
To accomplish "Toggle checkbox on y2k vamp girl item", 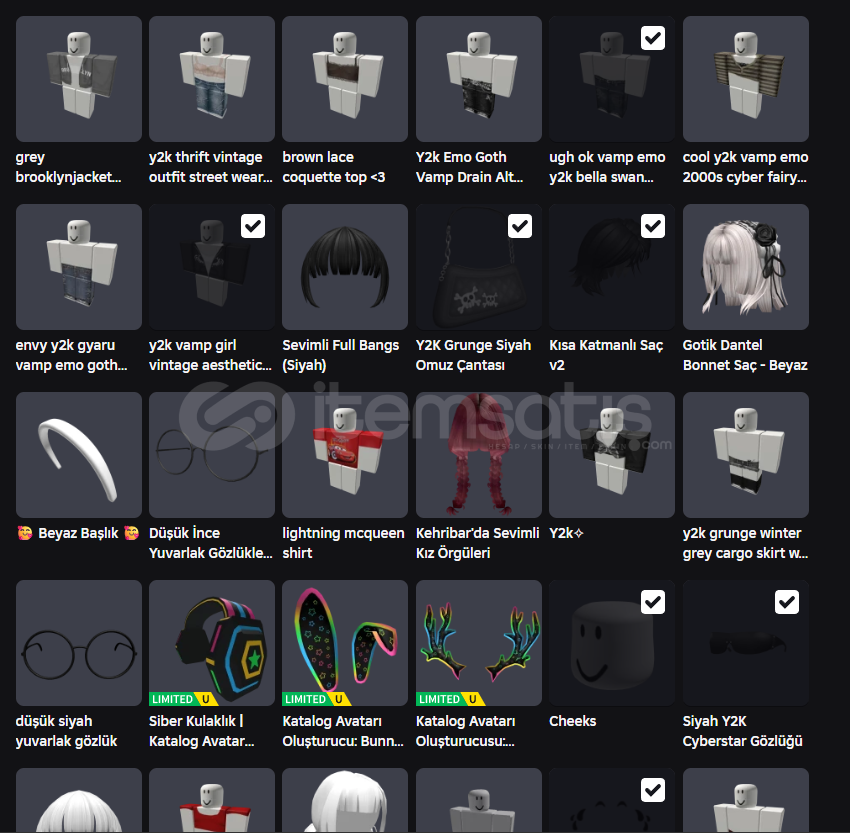I will (x=253, y=226).
